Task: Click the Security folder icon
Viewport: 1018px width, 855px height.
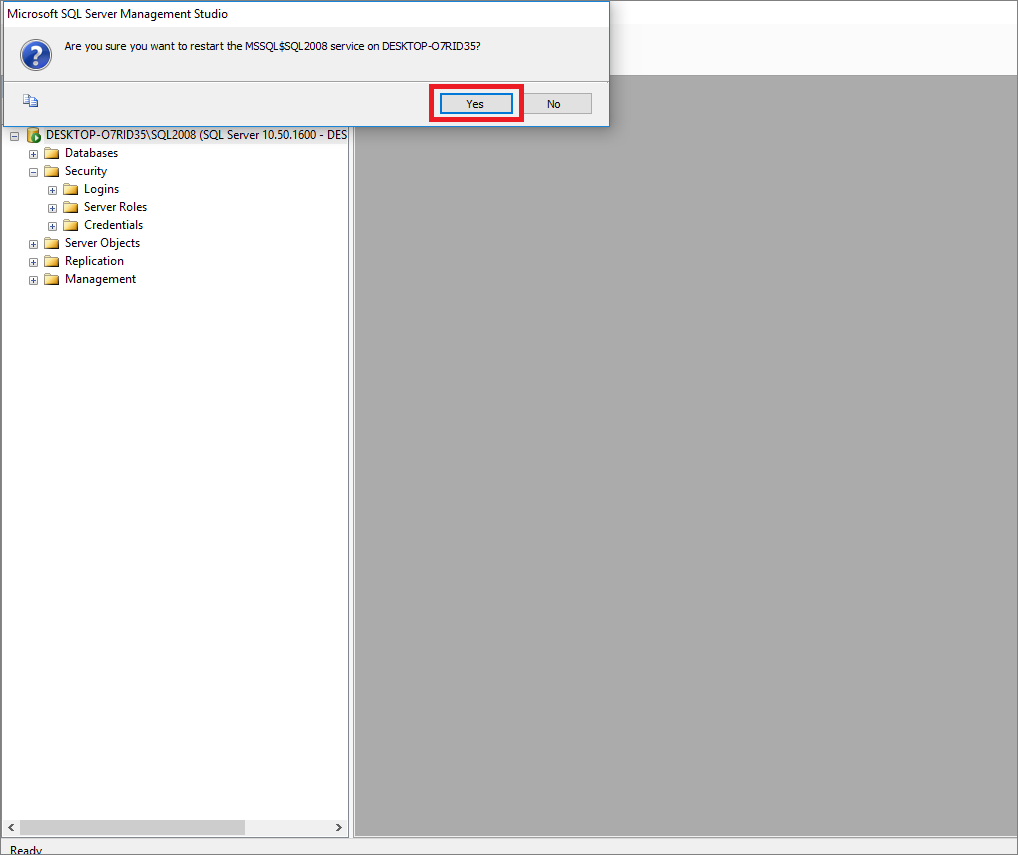Action: pyautogui.click(x=51, y=171)
